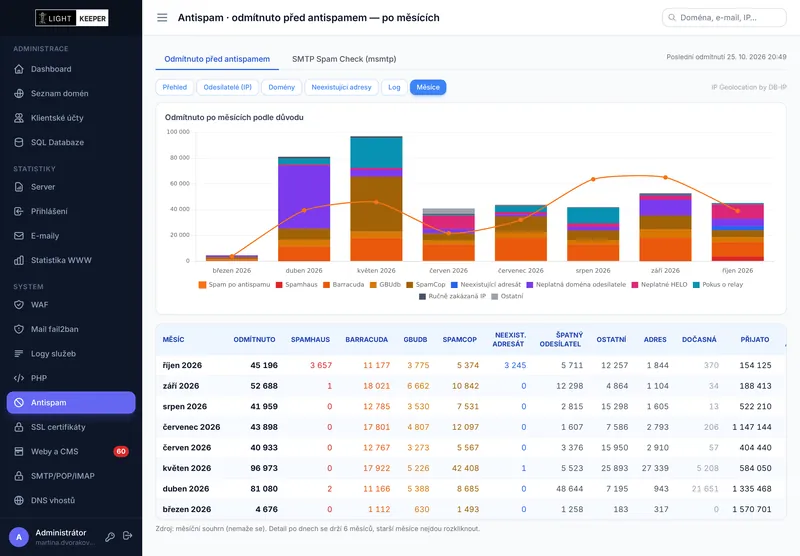Click the DNS vhostů globe icon
This screenshot has height=556, width=800.
(x=19, y=500)
